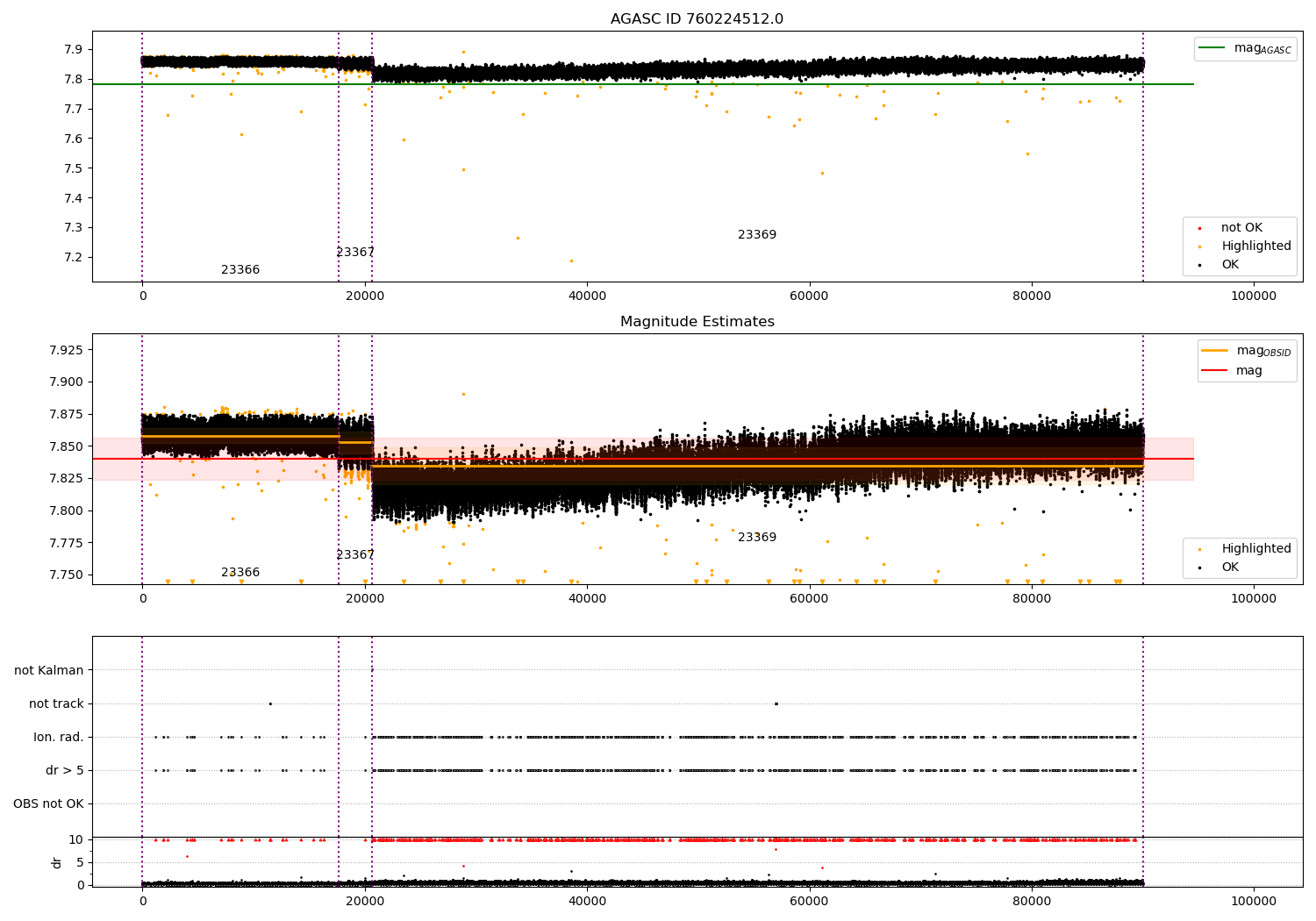Click the '10' tick on the dr axis

click(76, 840)
